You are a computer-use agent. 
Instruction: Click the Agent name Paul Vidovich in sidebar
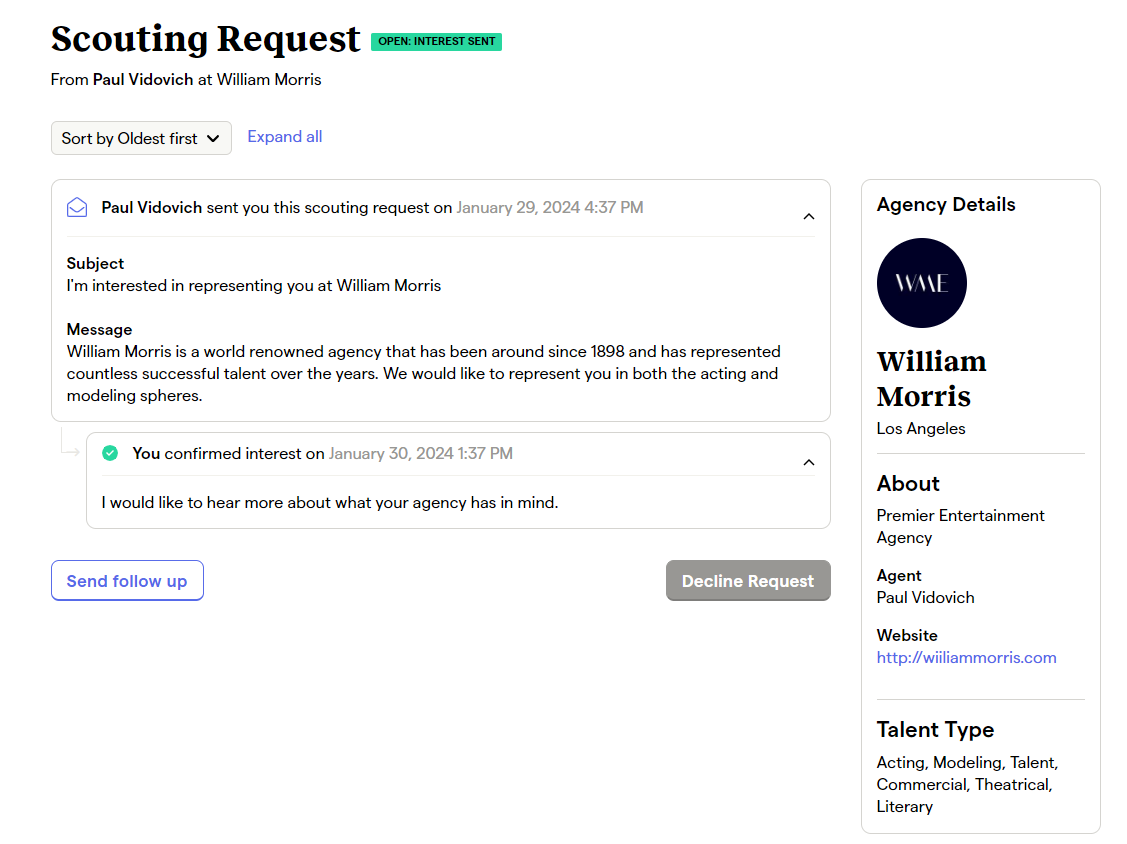coord(926,597)
